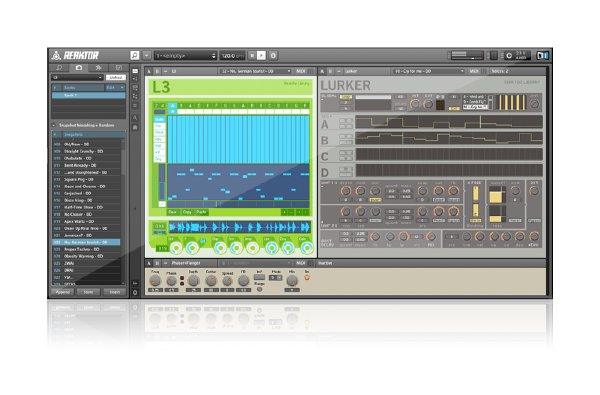600x395 pixels.
Task: Toggle the A view button on the L3 header
Action: pos(149,71)
